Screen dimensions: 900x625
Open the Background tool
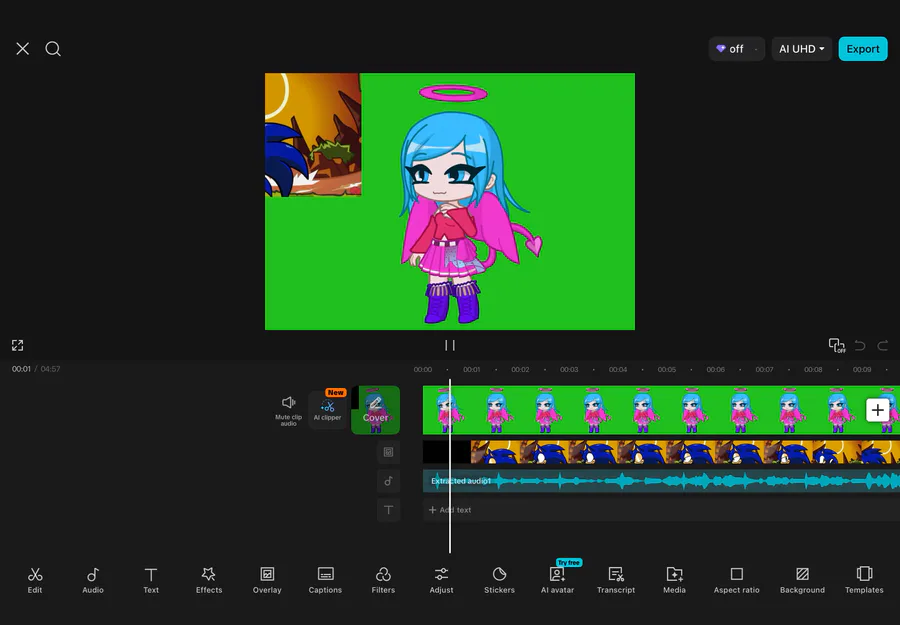(x=802, y=580)
